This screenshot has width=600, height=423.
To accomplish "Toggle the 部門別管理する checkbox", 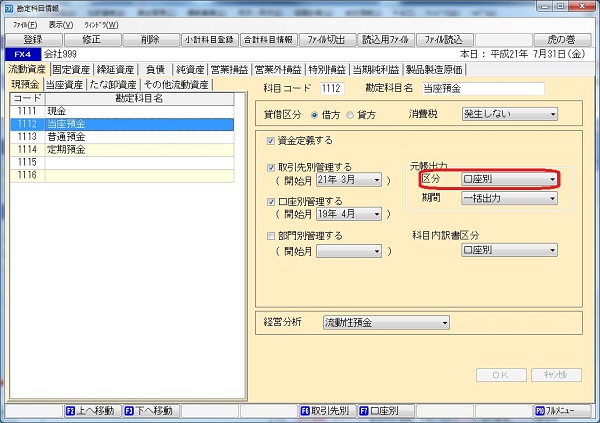I will coord(271,236).
